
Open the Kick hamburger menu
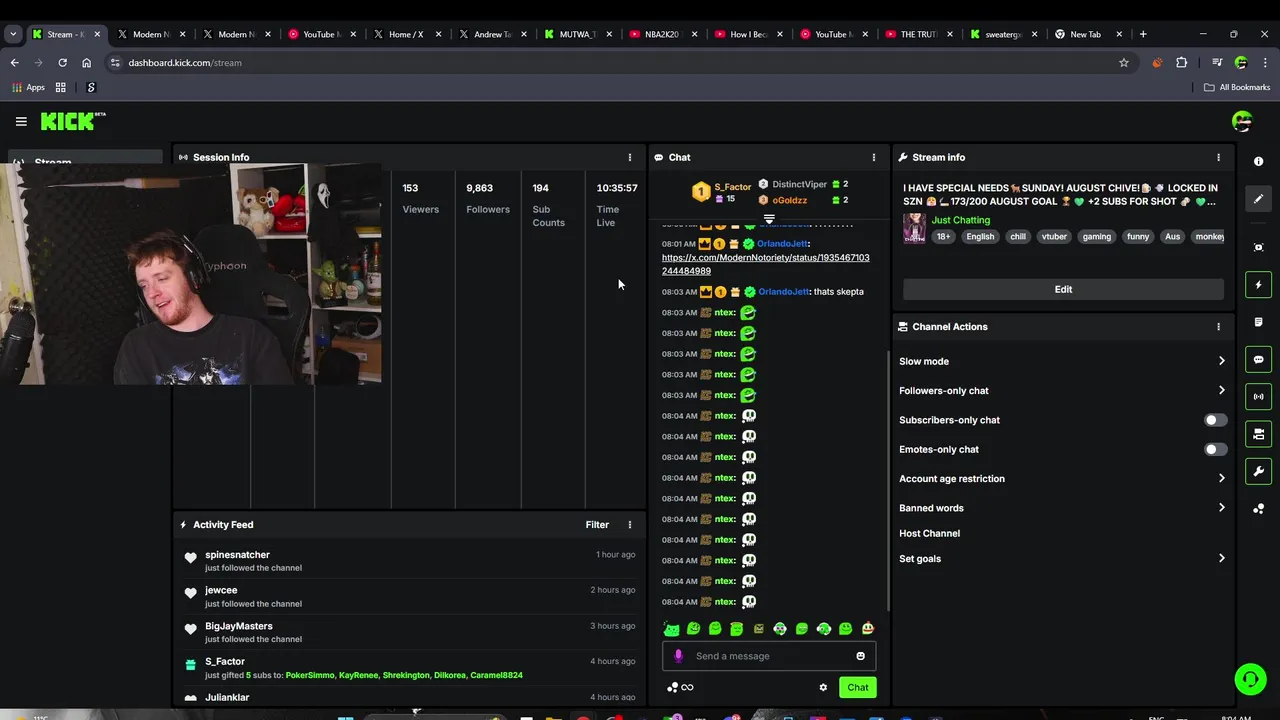21,121
